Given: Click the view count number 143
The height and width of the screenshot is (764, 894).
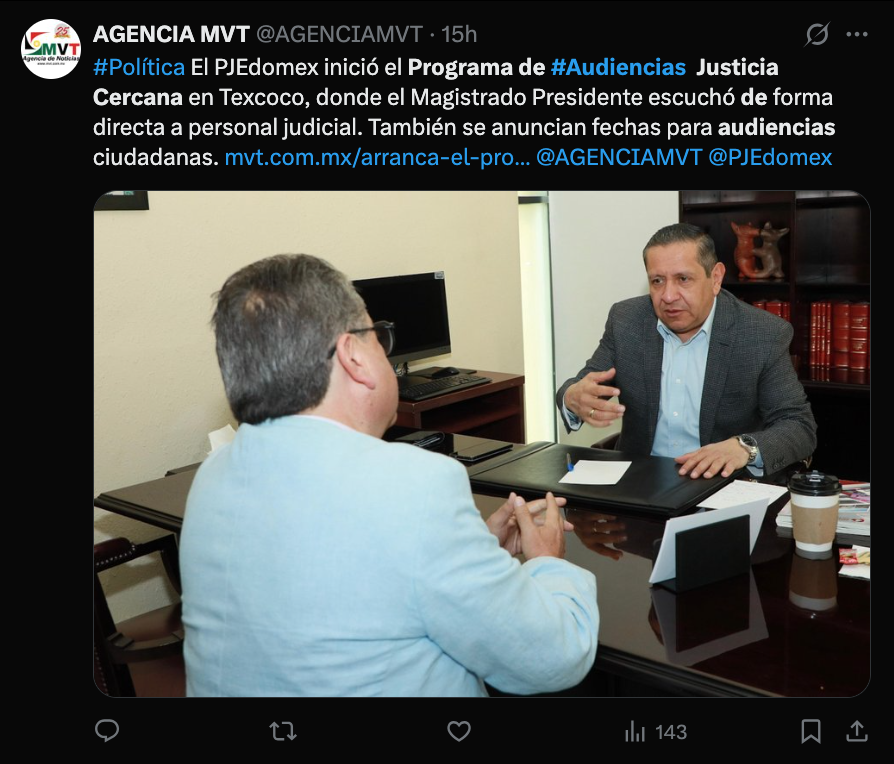Looking at the screenshot, I should coord(671,732).
